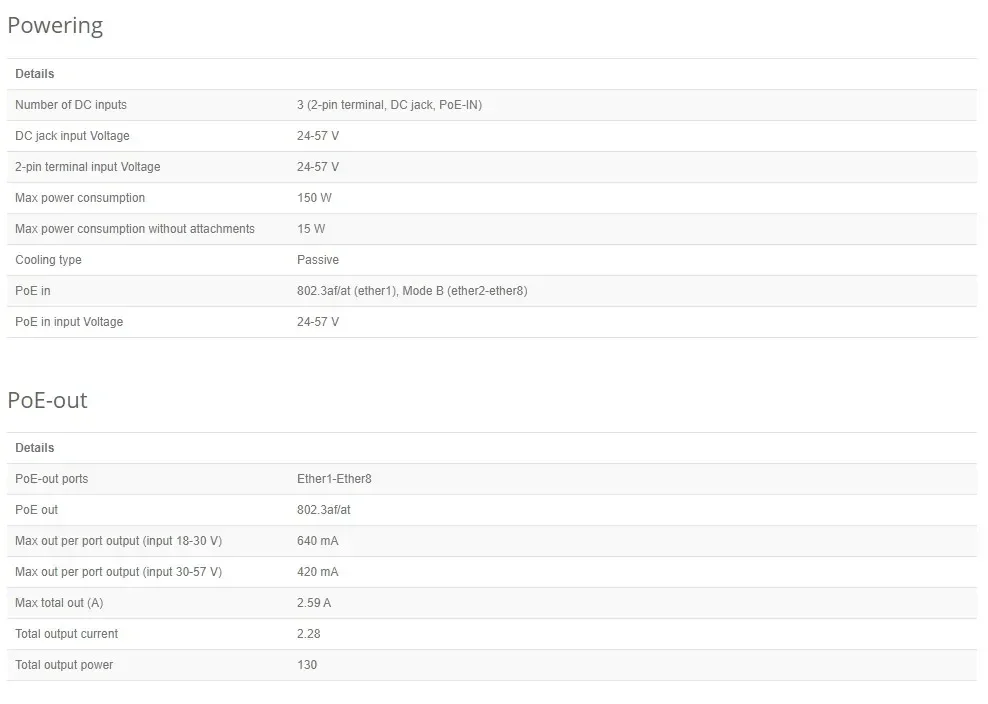The height and width of the screenshot is (704, 988).
Task: Click the Total output power value 130
Action: [x=307, y=664]
